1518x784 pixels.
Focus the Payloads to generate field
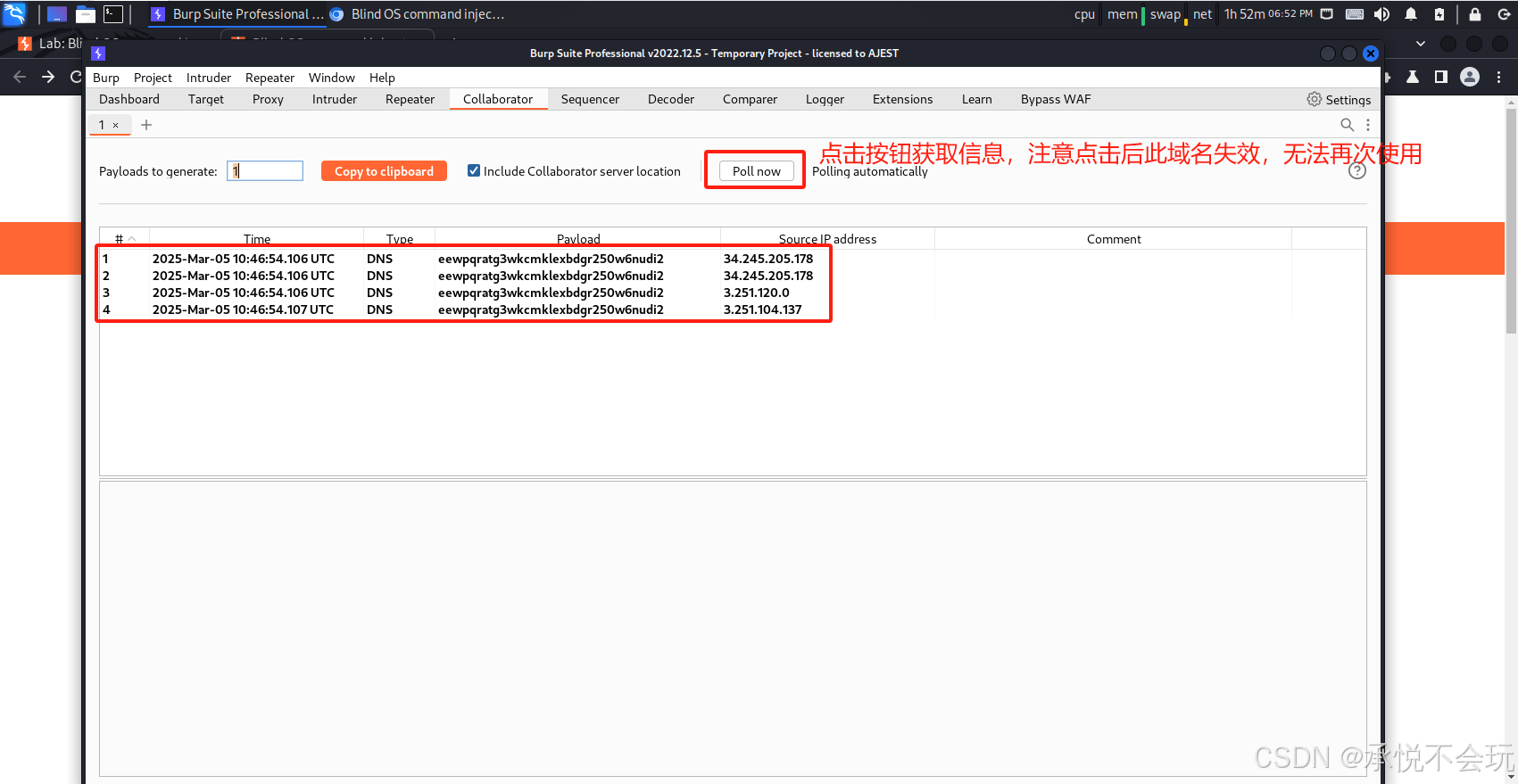pyautogui.click(x=265, y=170)
